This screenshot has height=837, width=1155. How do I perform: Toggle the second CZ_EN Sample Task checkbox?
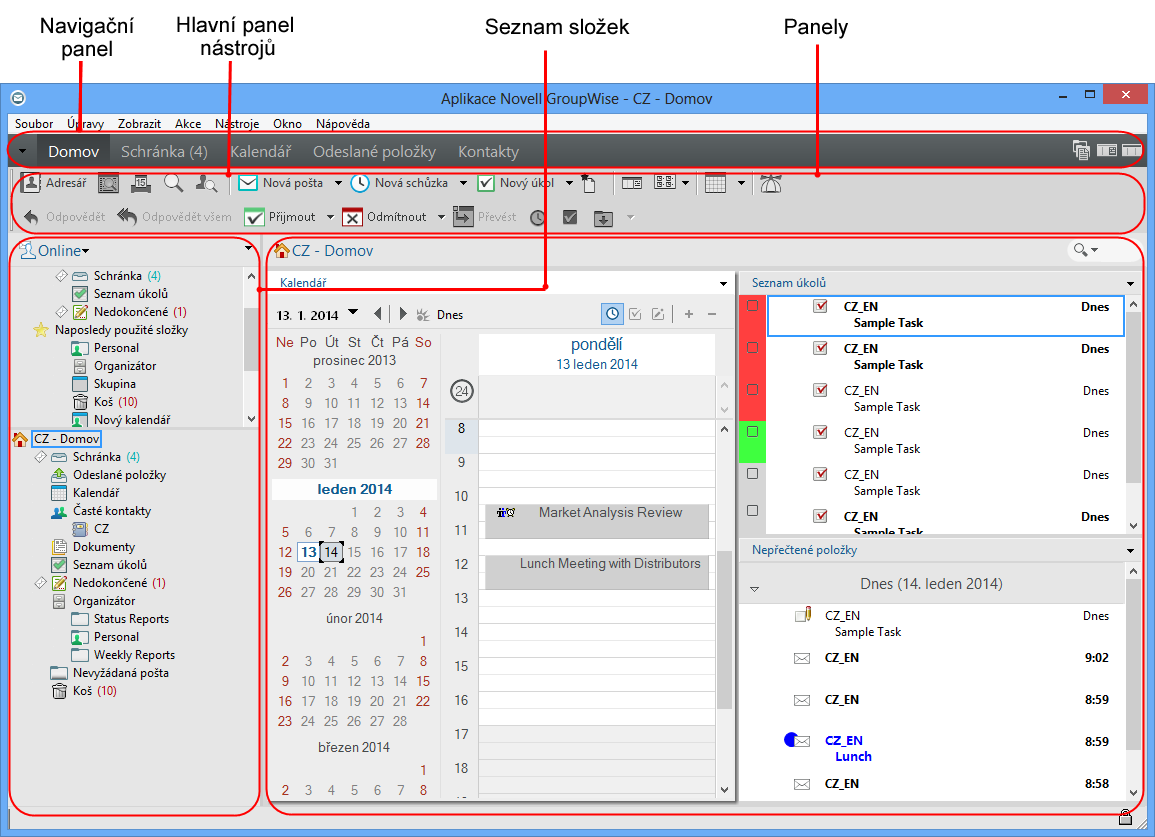(820, 348)
